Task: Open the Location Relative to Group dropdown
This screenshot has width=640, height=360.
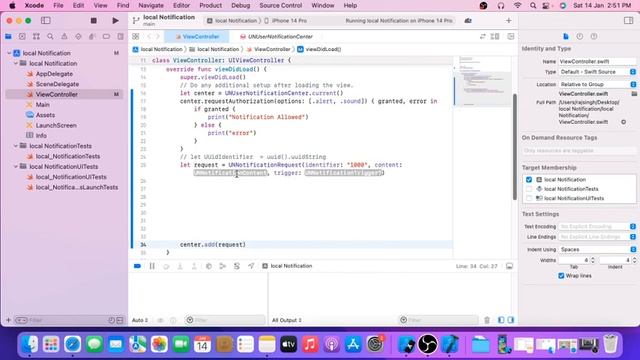Action: coord(597,84)
